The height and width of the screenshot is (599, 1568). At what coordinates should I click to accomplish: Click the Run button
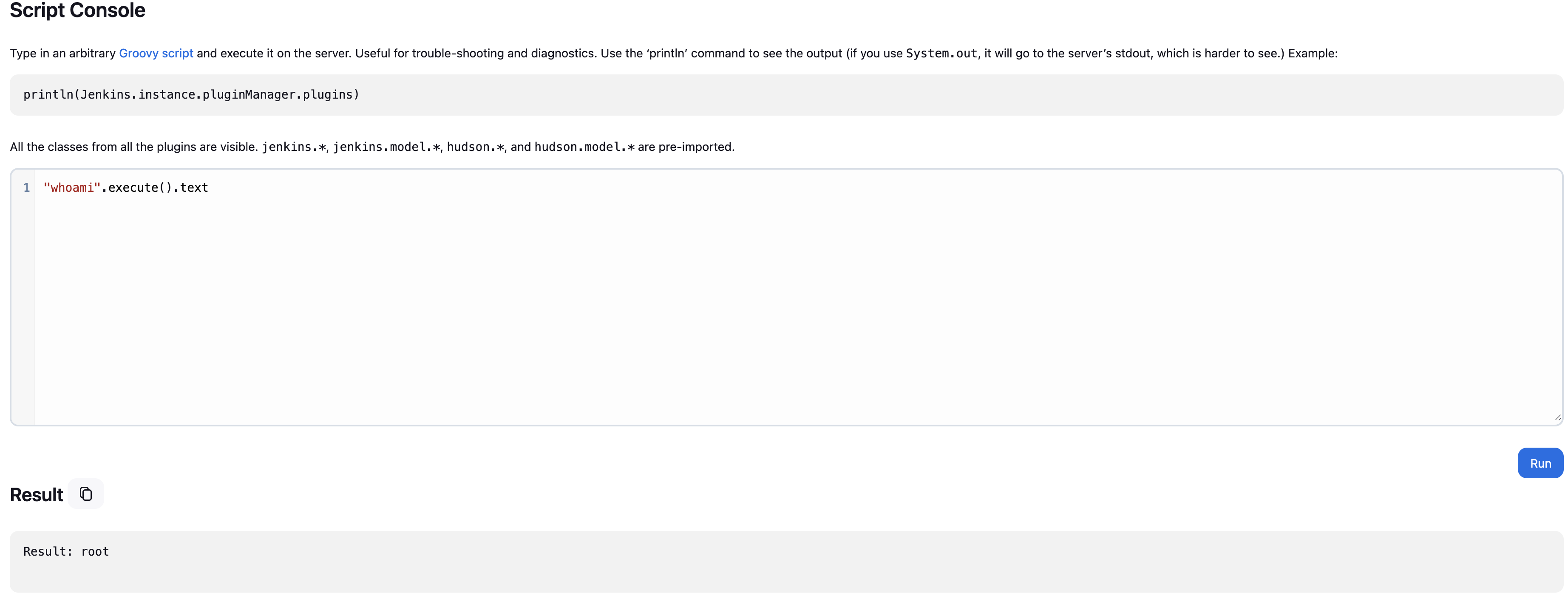tap(1540, 463)
